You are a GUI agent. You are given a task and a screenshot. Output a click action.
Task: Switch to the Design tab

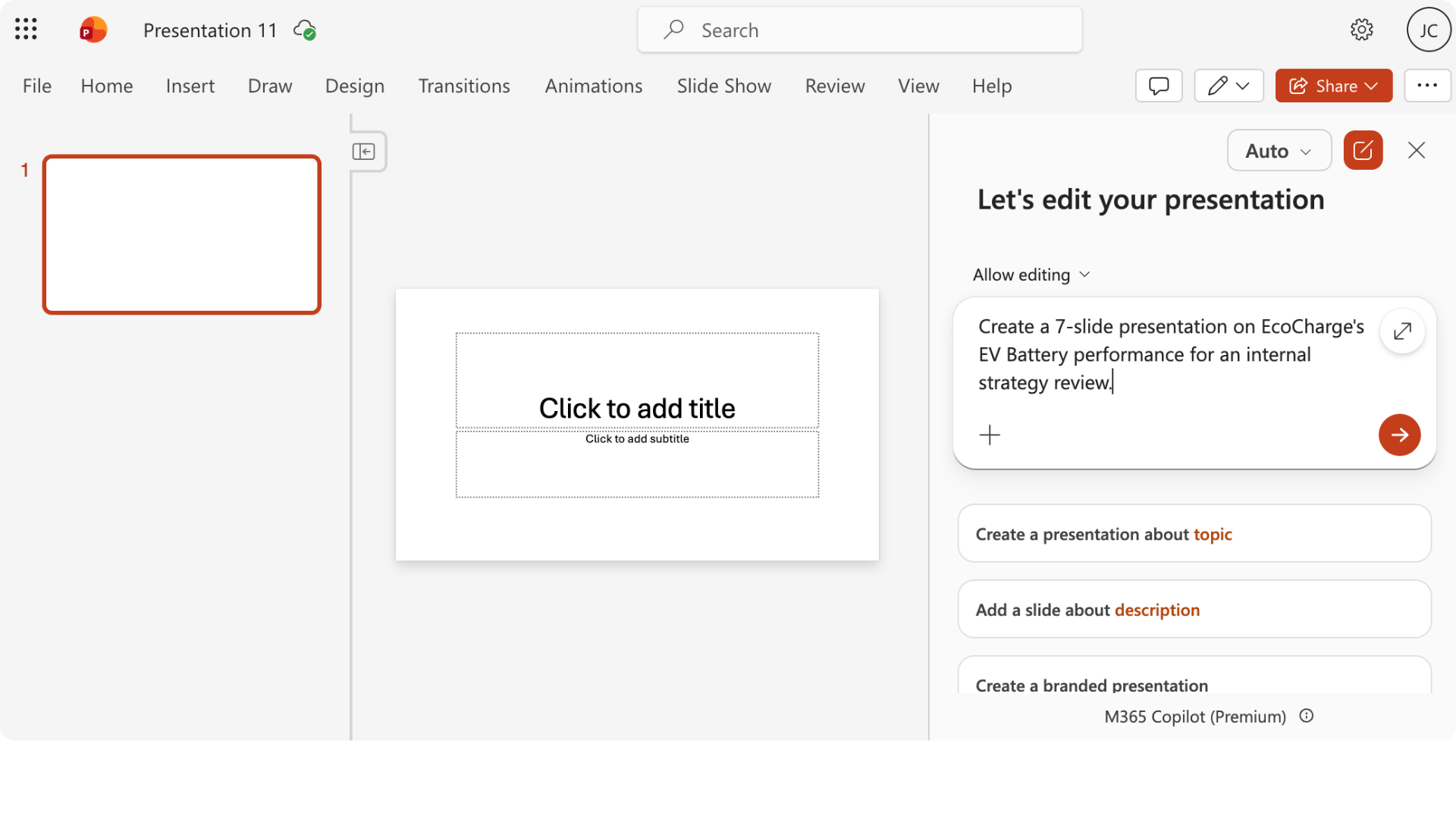pos(355,86)
